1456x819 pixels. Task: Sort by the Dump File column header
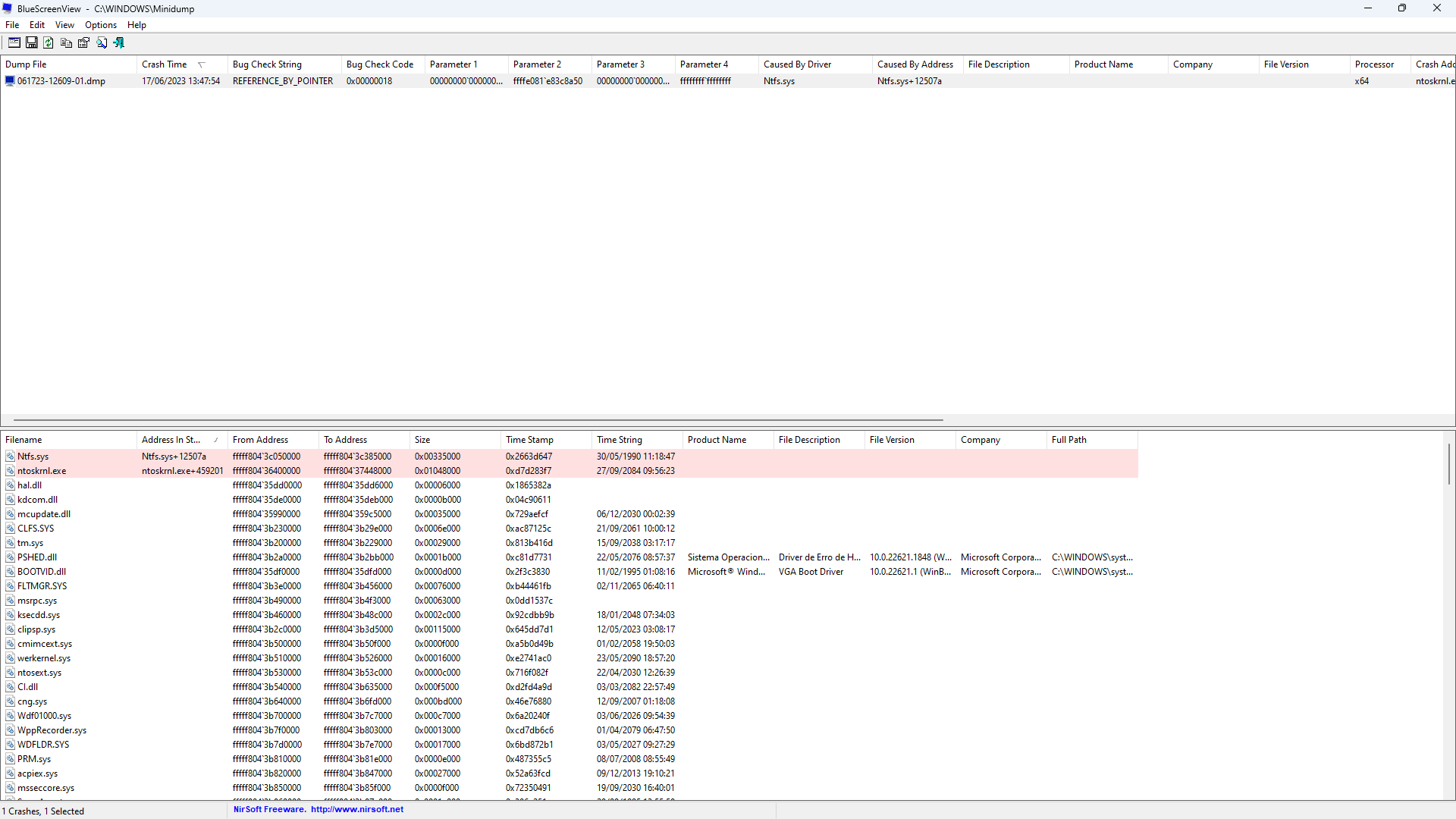pyautogui.click(x=68, y=64)
